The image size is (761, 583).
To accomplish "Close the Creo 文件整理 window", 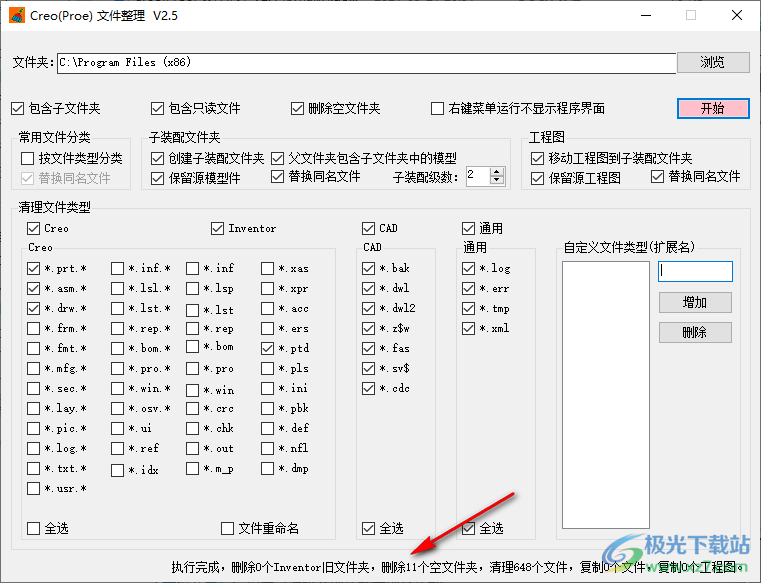I will pos(737,16).
